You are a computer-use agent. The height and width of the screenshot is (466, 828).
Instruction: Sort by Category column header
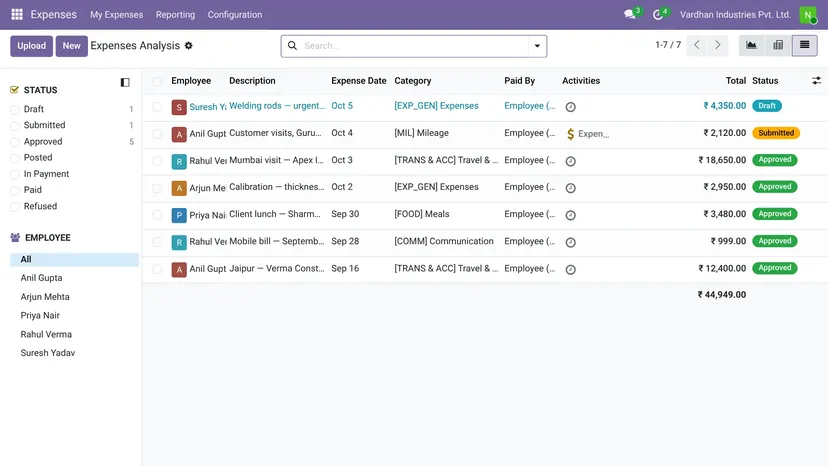412,81
